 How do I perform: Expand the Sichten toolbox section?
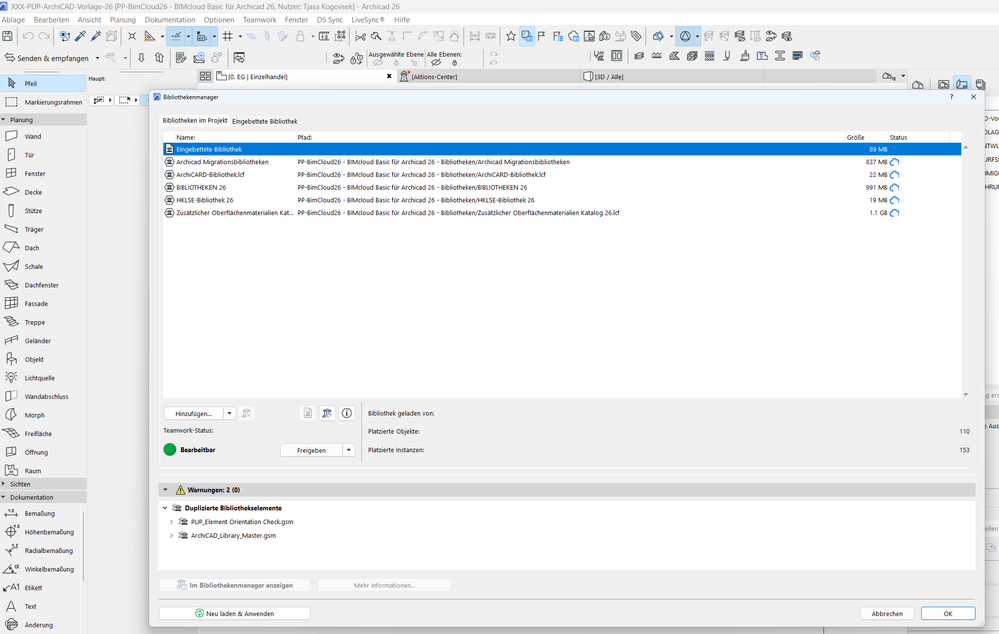pos(4,484)
